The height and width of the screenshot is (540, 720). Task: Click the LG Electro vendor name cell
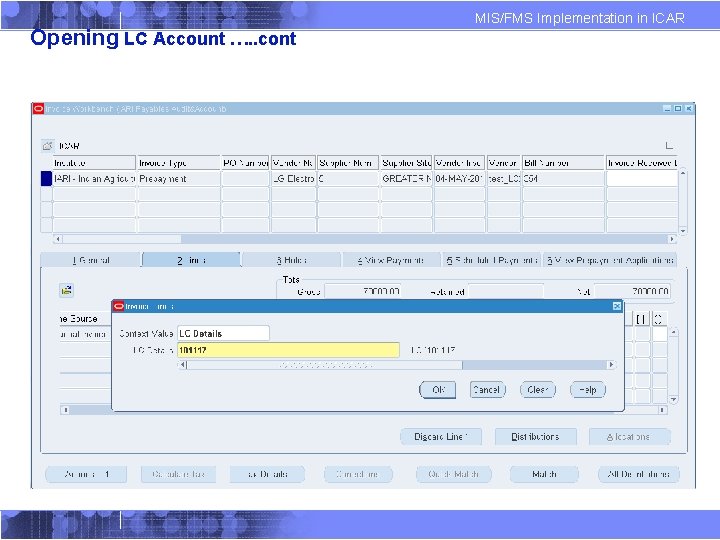click(x=293, y=179)
